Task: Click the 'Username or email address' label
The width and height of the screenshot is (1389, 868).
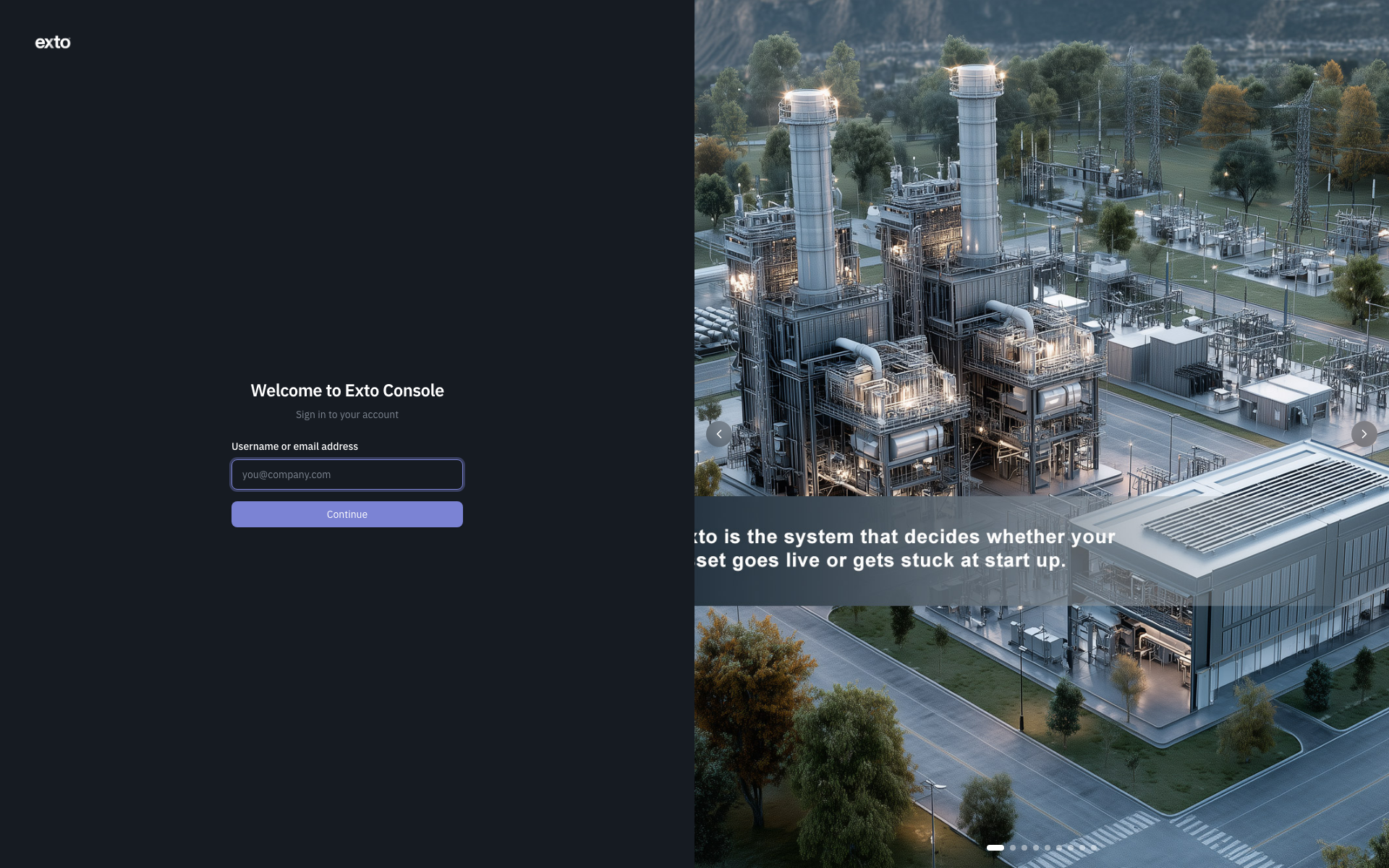Action: pos(294,446)
